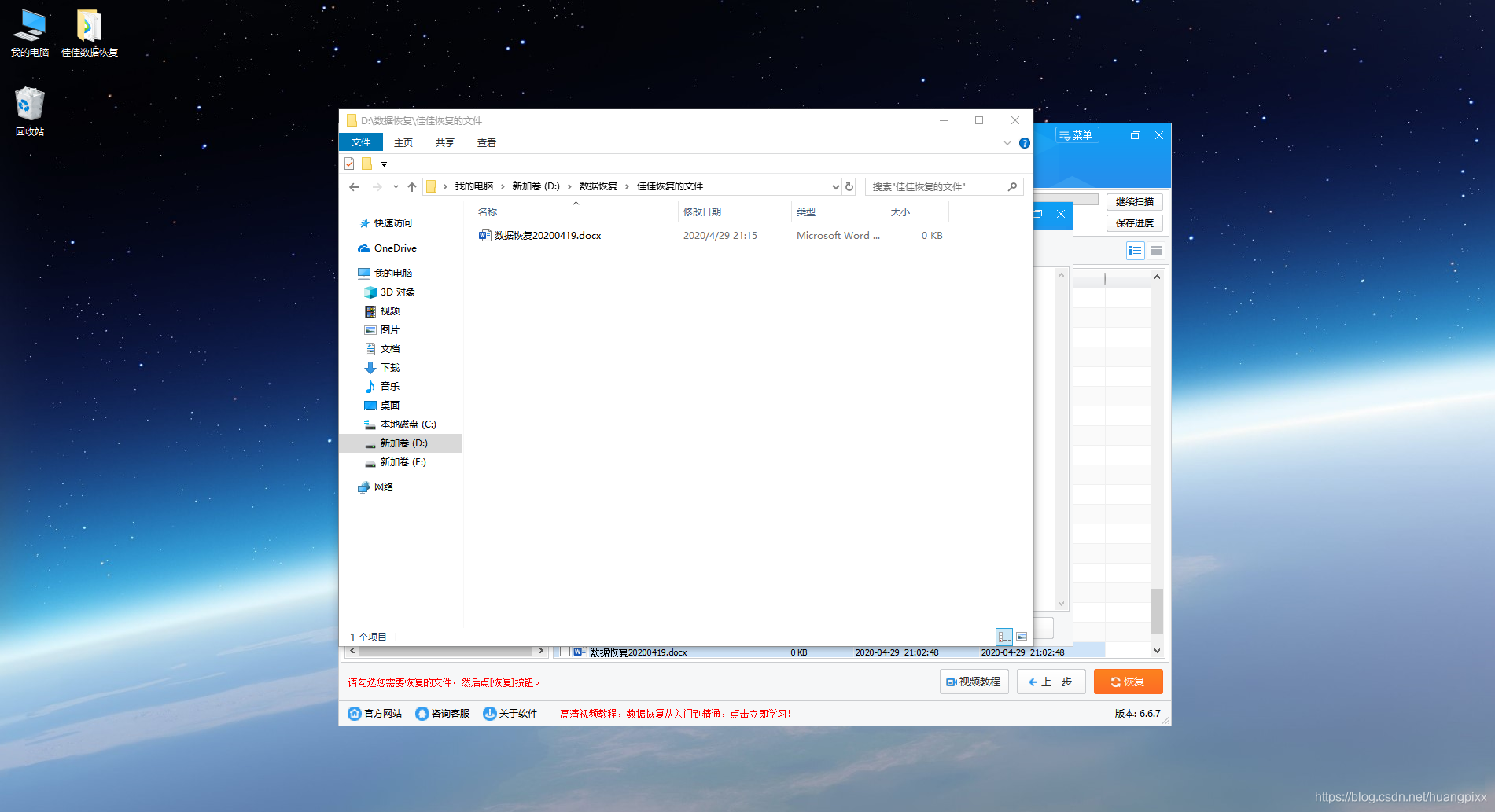Open the 菜单 menu in the recovery software
1495x812 pixels.
point(1077,134)
